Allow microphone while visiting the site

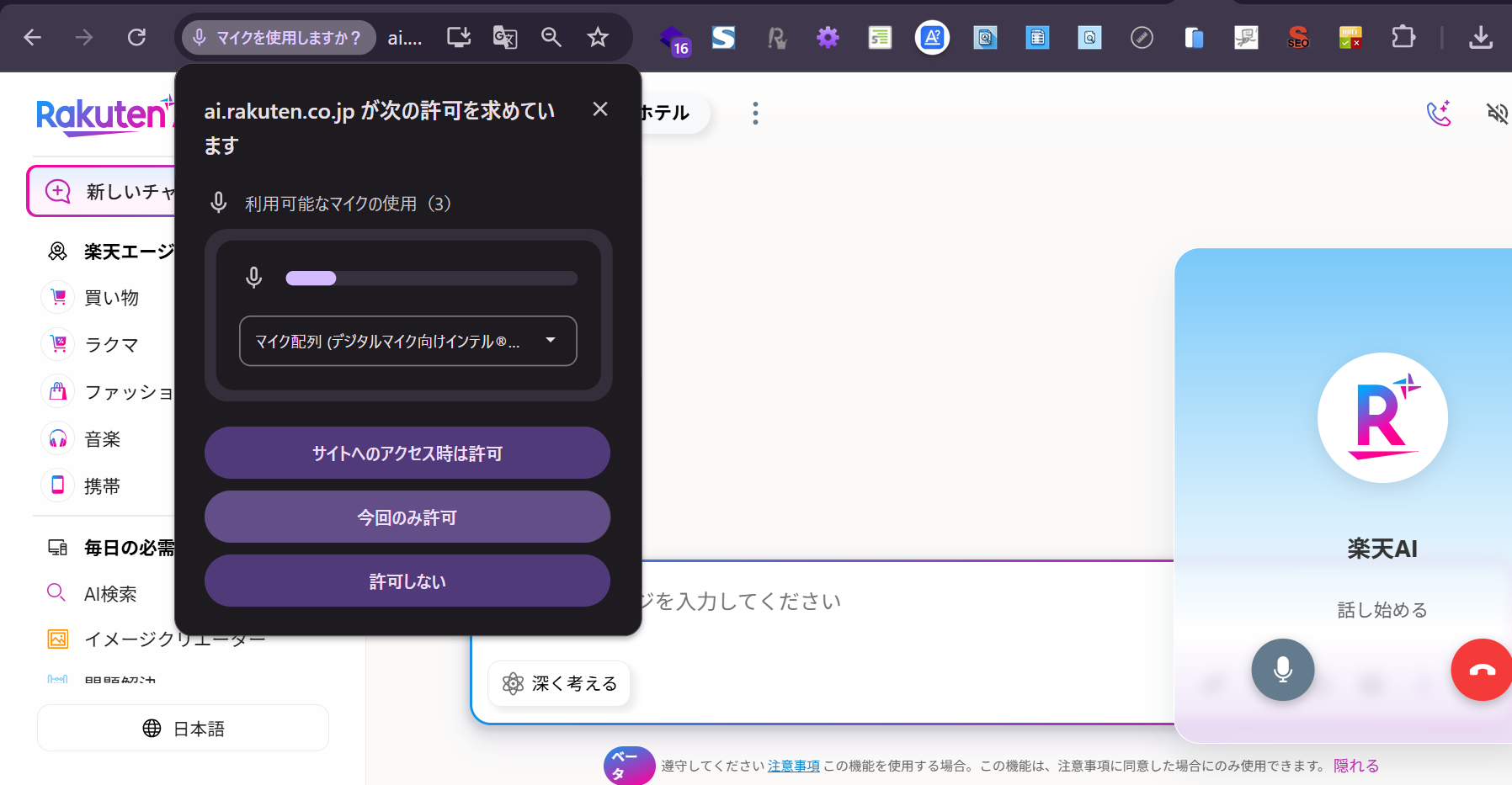(407, 453)
